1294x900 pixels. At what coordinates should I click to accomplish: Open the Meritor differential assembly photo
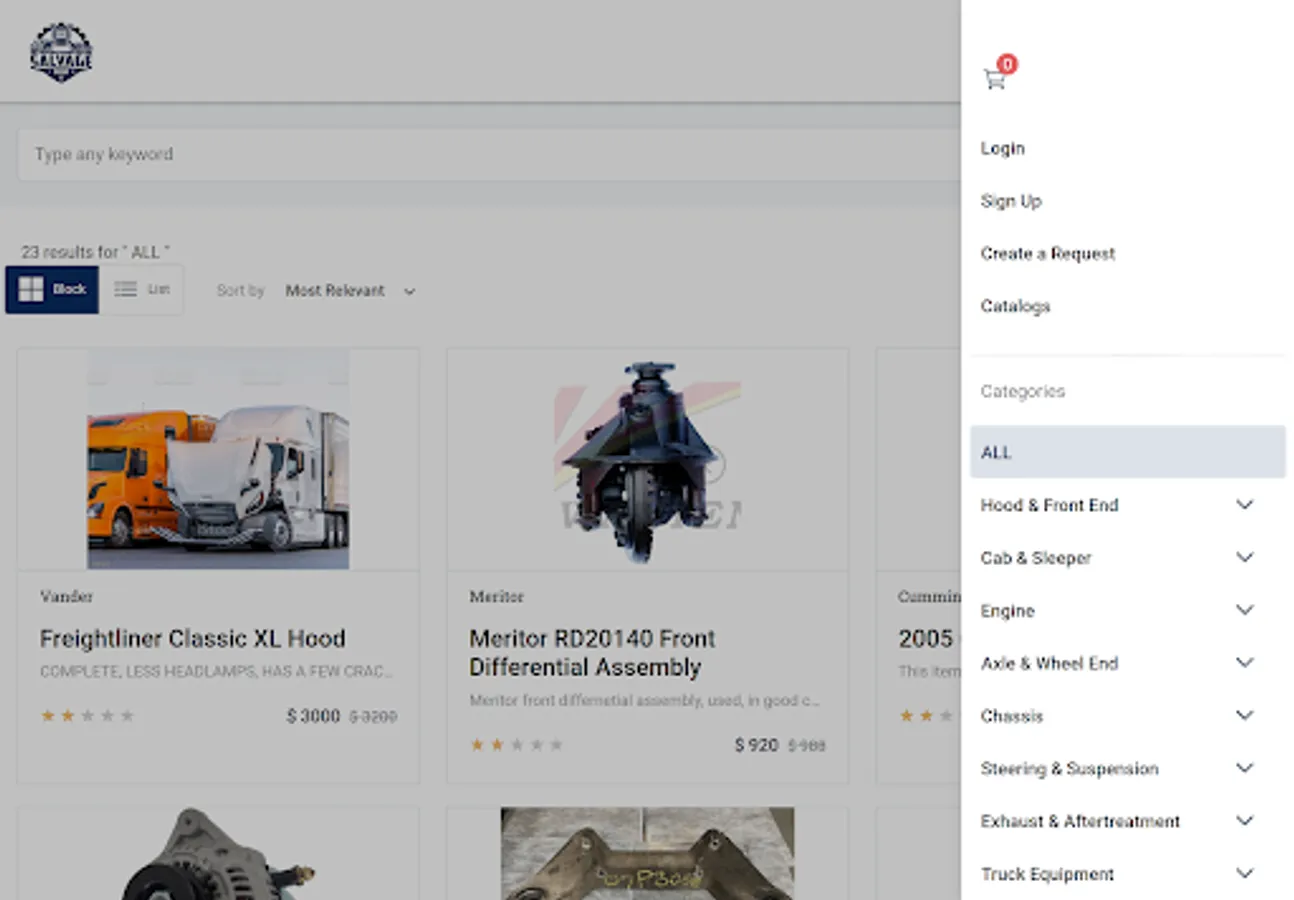pyautogui.click(x=647, y=461)
